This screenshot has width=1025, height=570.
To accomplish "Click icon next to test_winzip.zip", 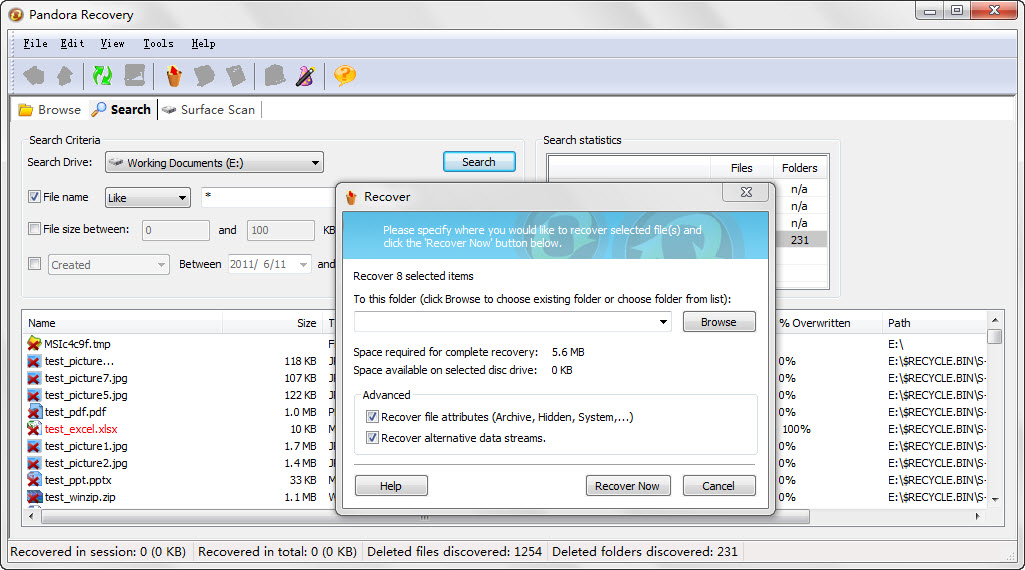I will coord(34,497).
